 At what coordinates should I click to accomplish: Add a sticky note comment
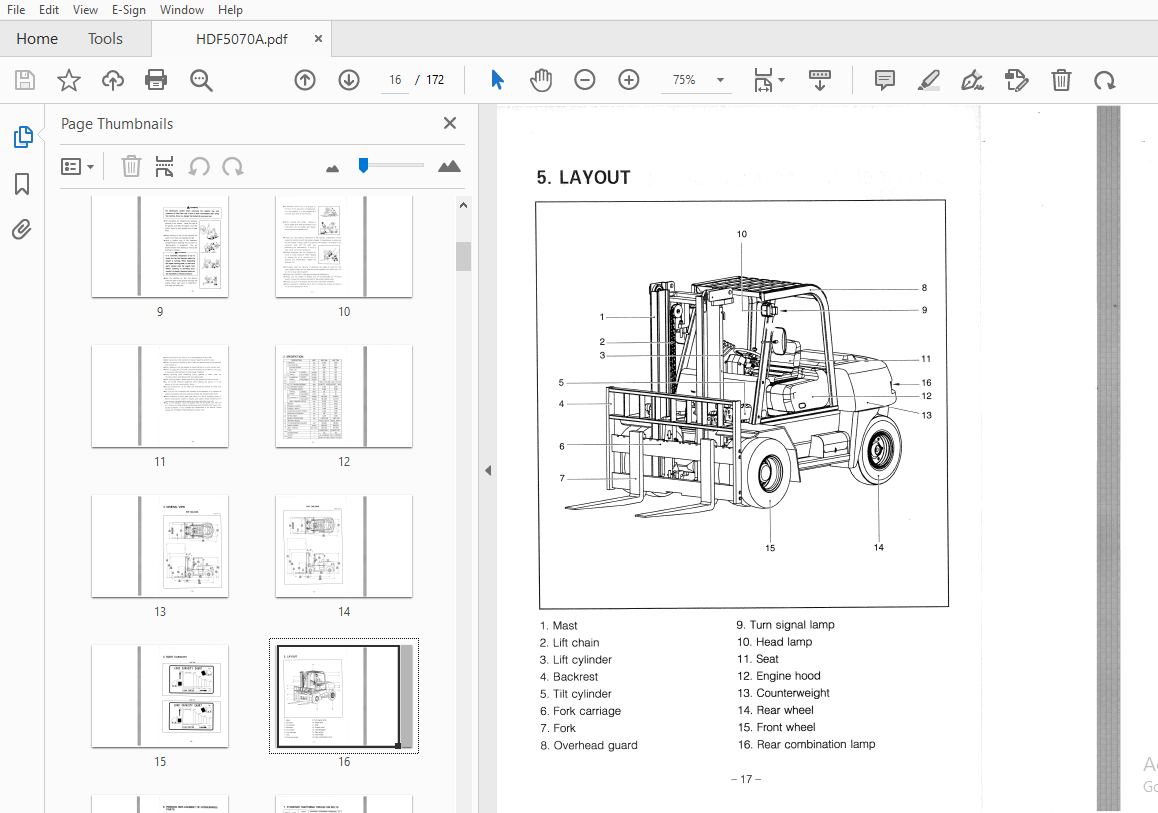[x=884, y=80]
